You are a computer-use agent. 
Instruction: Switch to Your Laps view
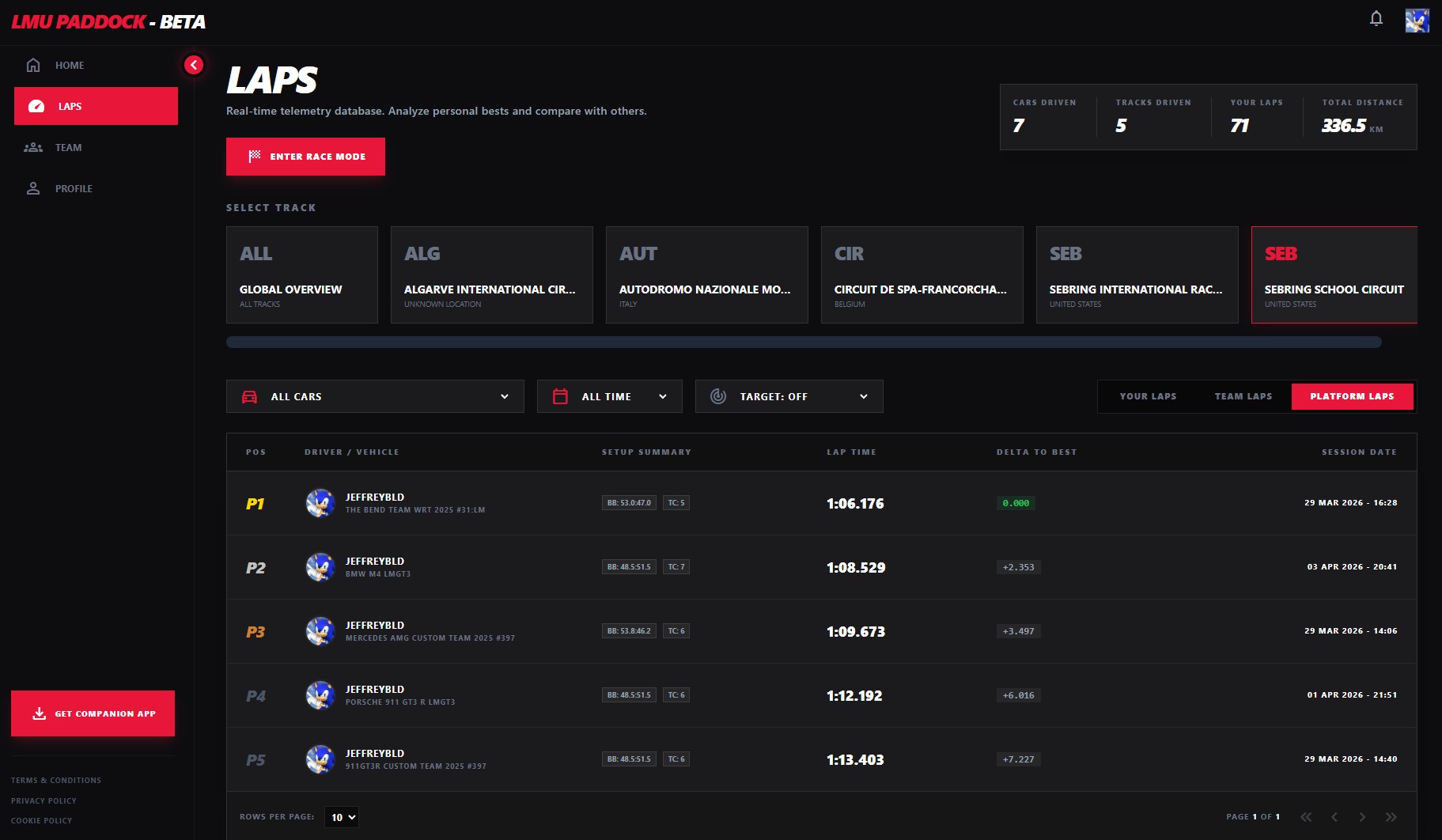pyautogui.click(x=1148, y=396)
